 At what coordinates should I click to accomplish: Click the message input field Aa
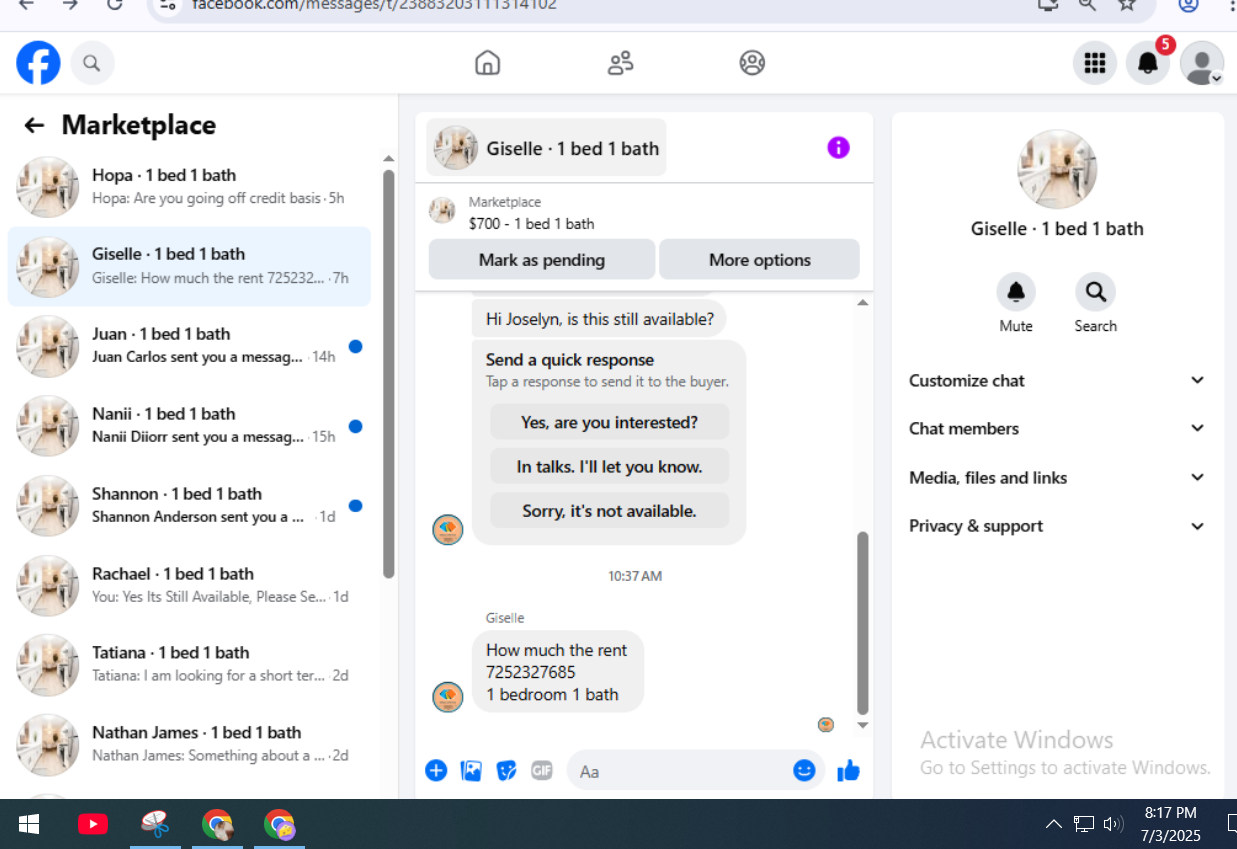pyautogui.click(x=680, y=771)
